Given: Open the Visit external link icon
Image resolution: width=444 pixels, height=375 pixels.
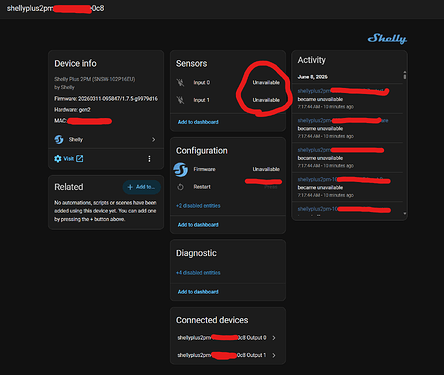Looking at the screenshot, I should coord(79,159).
